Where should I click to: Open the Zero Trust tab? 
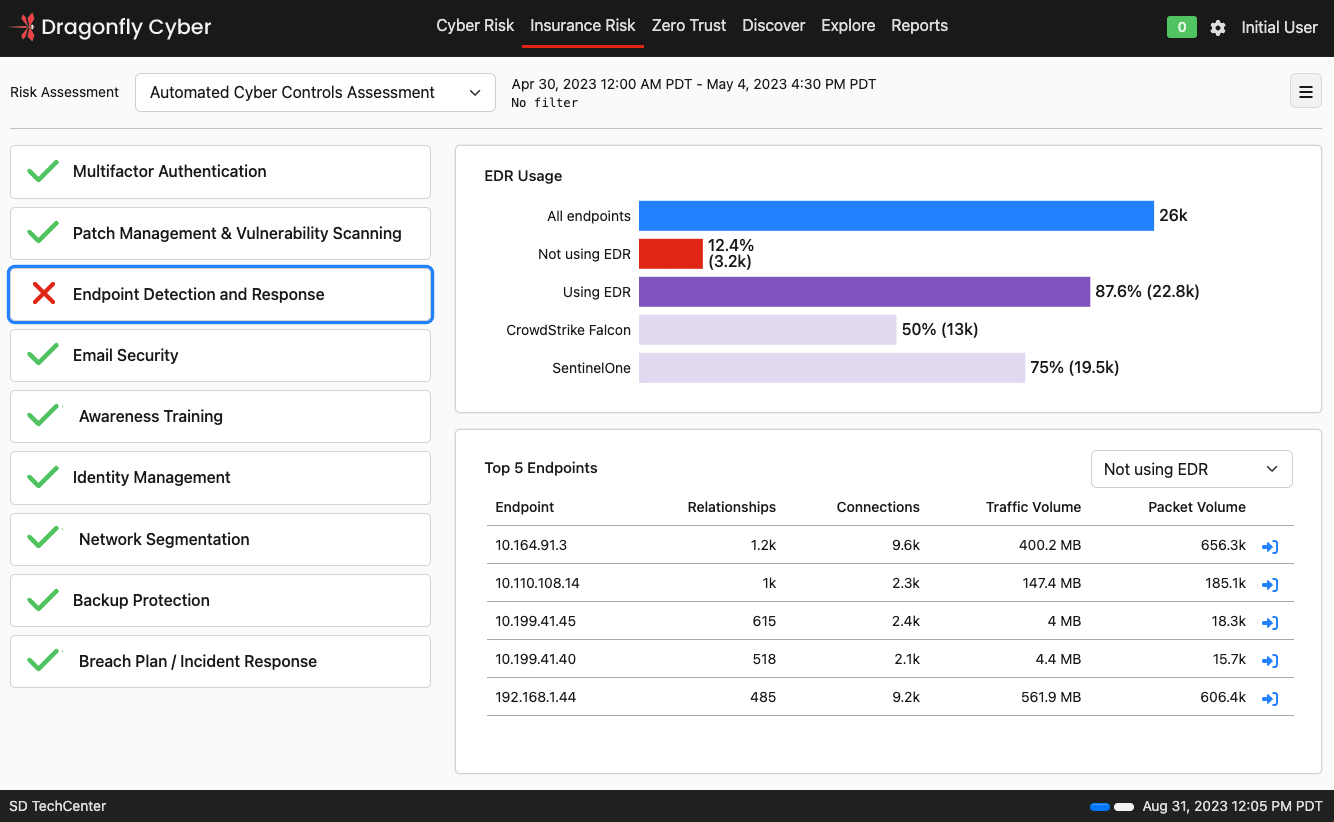tap(689, 26)
